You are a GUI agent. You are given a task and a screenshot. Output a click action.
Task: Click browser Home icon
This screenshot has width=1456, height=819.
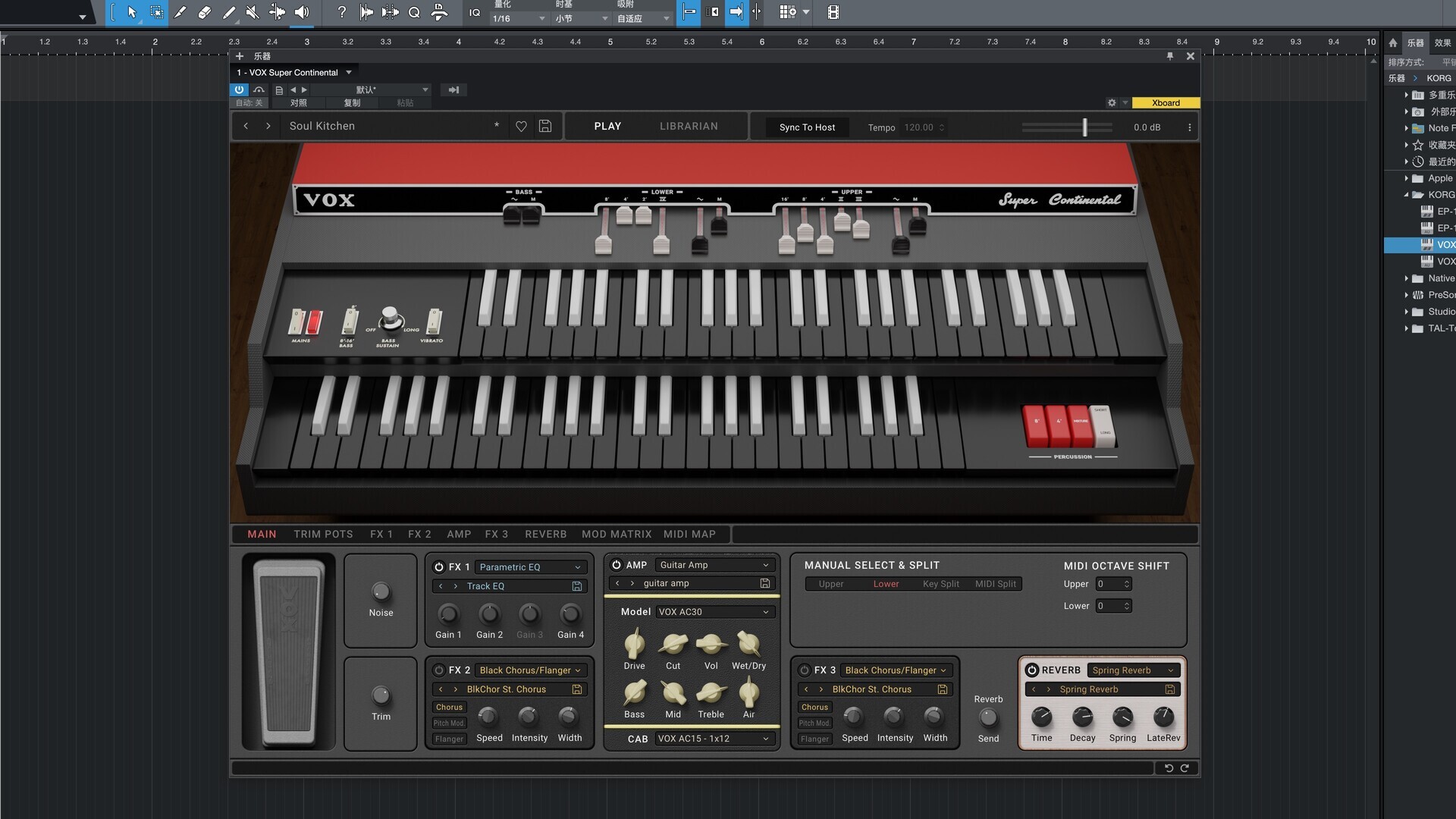tap(1393, 43)
